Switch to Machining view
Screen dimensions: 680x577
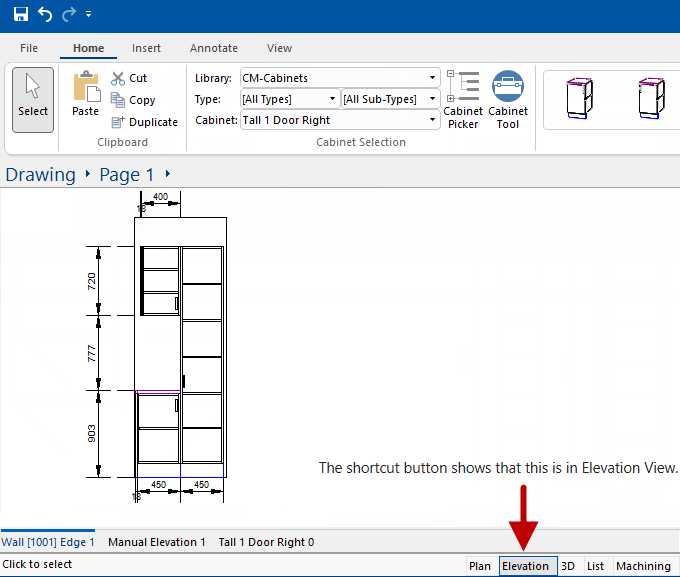click(x=643, y=566)
